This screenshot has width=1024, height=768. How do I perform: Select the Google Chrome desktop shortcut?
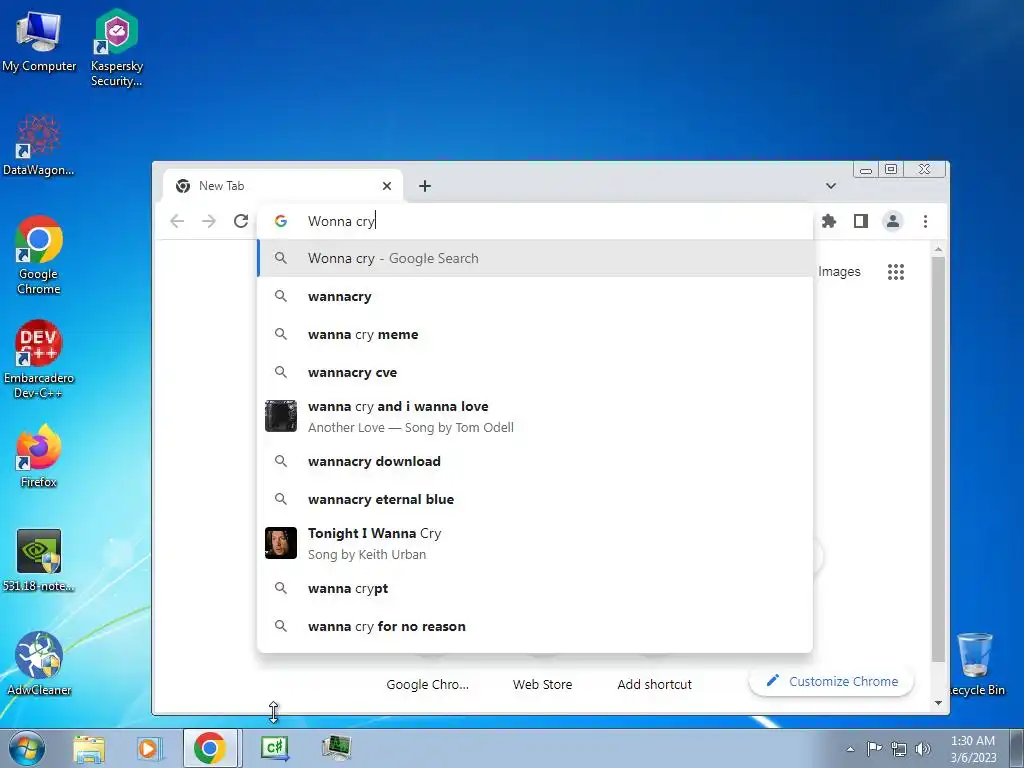(39, 255)
